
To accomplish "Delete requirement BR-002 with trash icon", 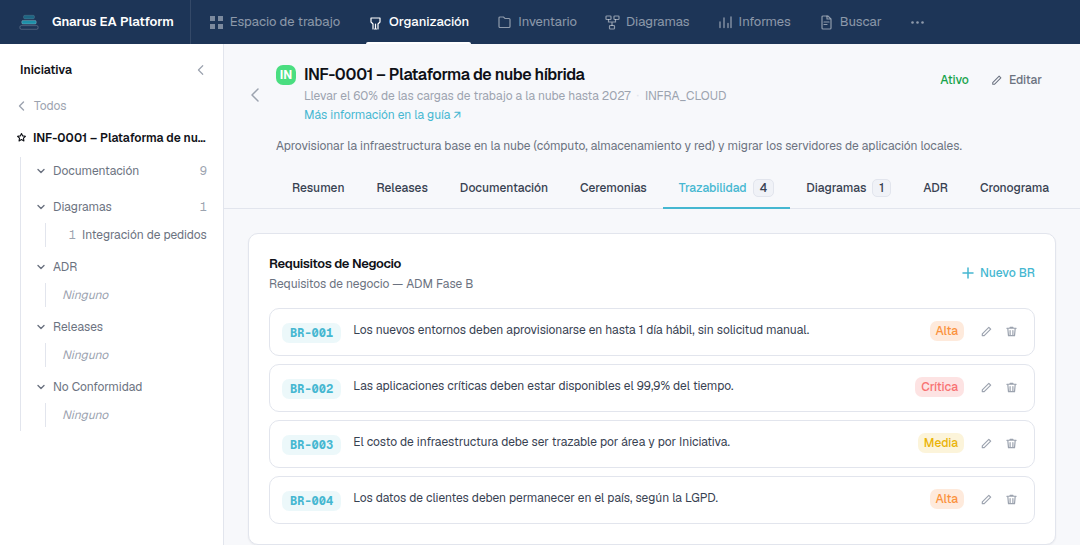I will click(x=1011, y=387).
